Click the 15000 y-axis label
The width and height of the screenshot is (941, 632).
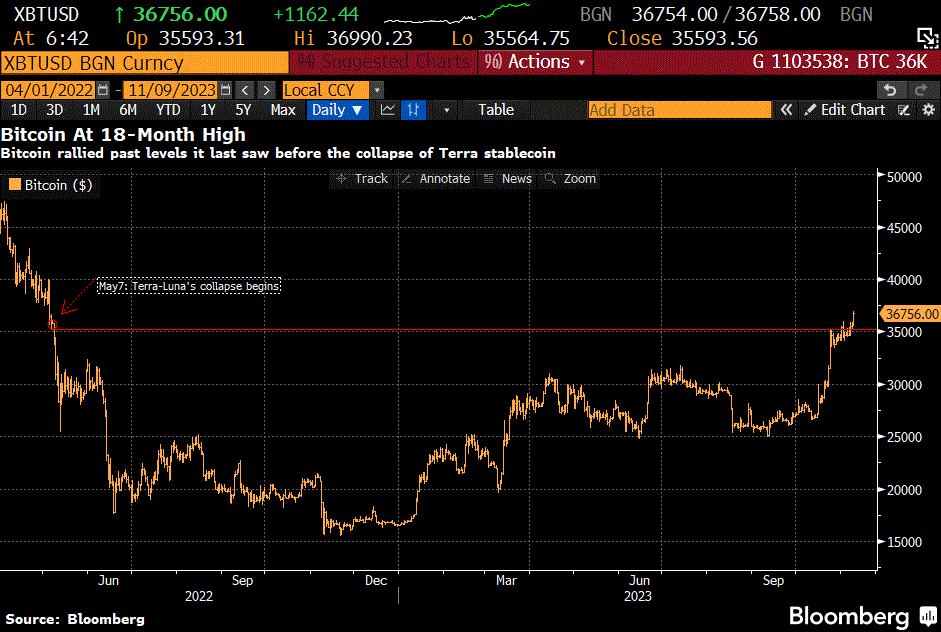pos(904,542)
